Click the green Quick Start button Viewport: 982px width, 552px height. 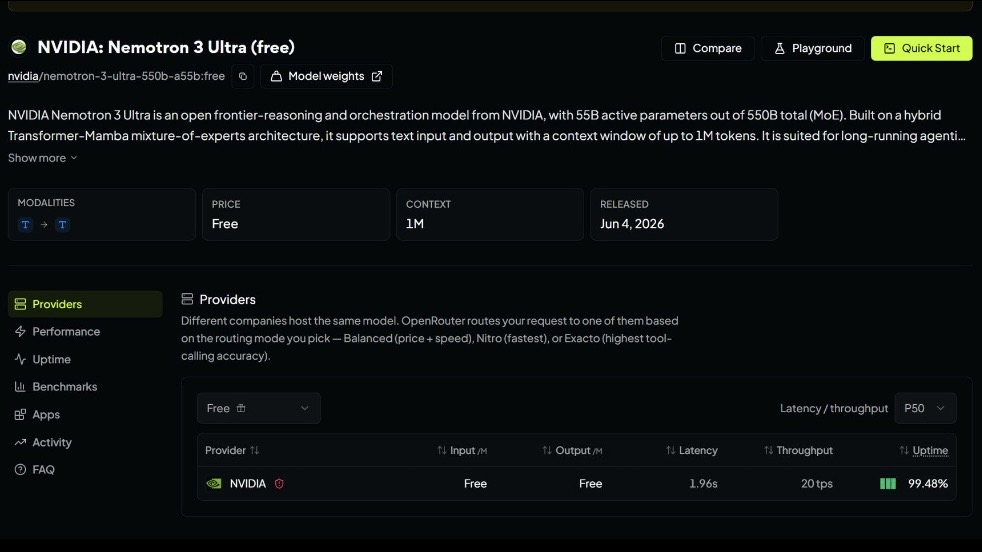921,48
